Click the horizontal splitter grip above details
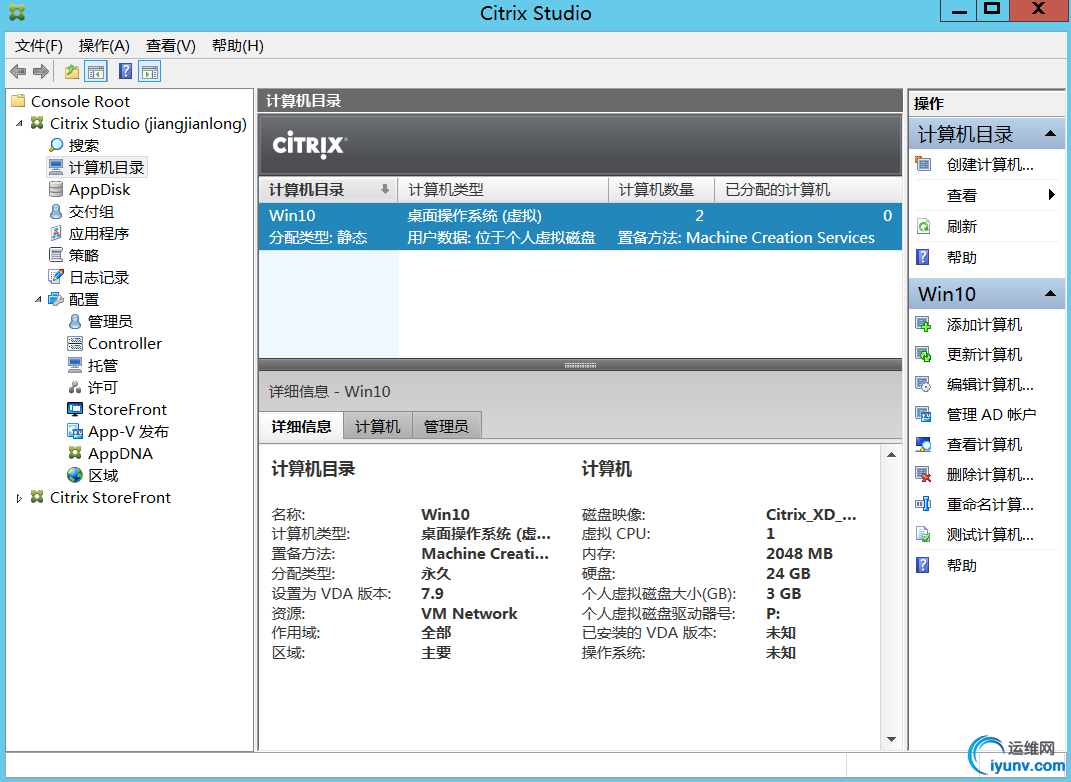Screen dimensions: 1071x782 [581, 365]
